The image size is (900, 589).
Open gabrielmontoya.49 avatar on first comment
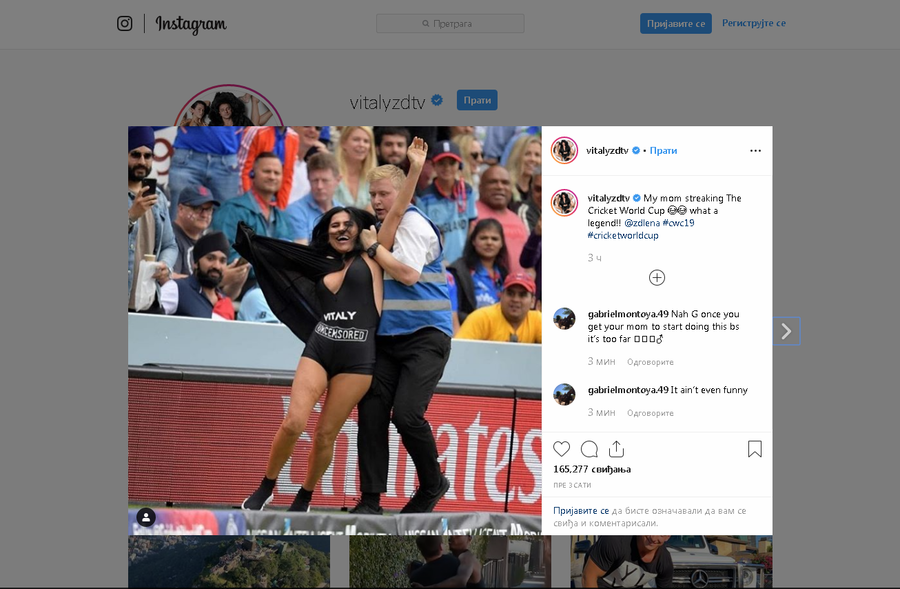pos(564,319)
